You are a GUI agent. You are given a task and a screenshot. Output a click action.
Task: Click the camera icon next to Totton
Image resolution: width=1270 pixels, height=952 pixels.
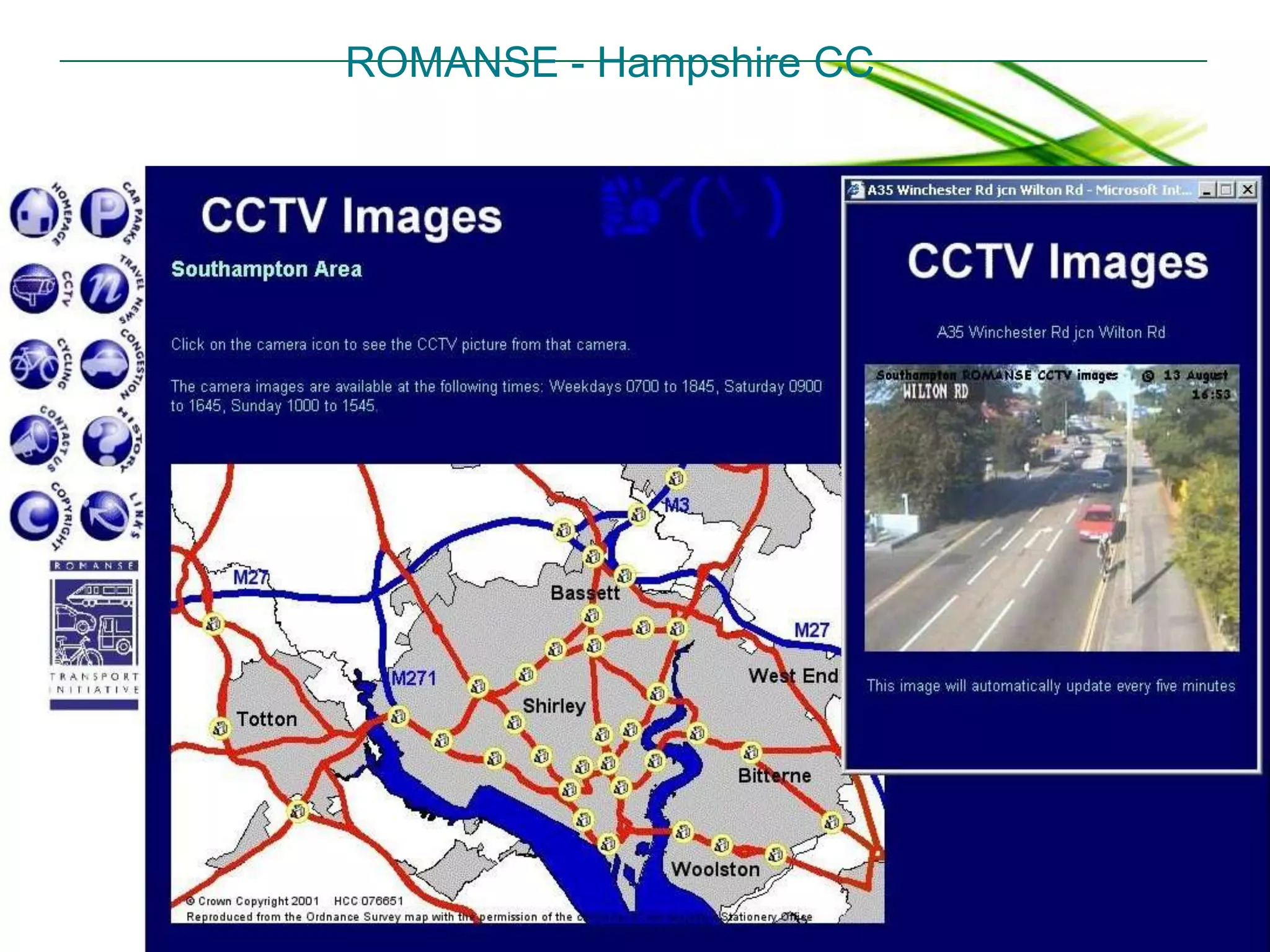(220, 728)
